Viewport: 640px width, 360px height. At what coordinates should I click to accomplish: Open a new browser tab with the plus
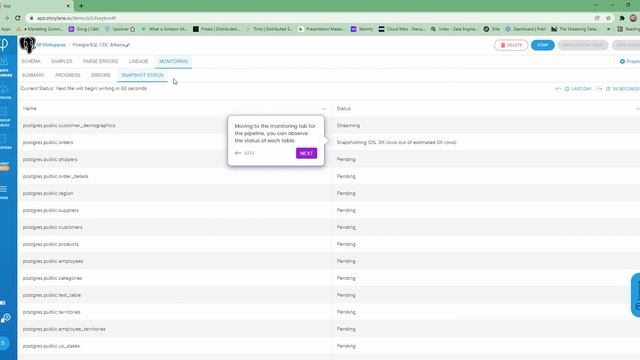[81, 6]
